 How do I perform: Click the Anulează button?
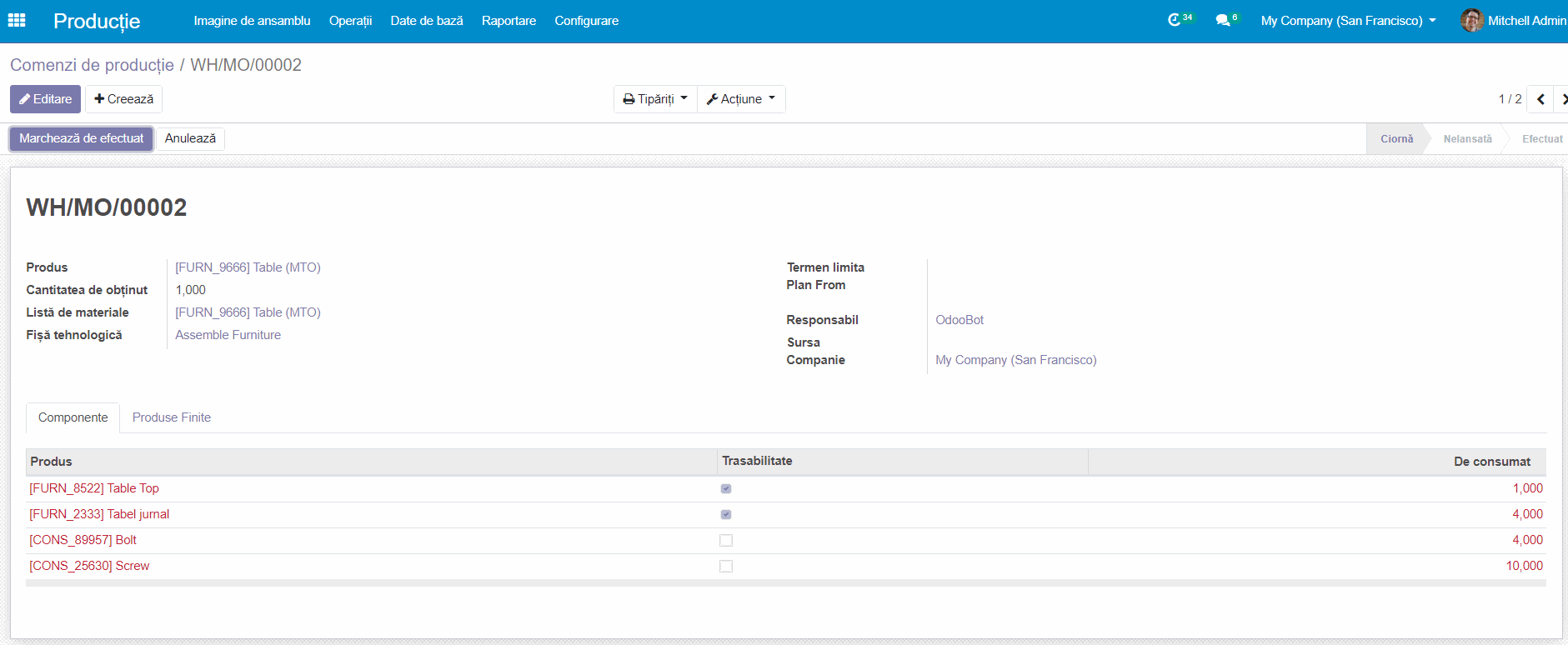coord(190,138)
